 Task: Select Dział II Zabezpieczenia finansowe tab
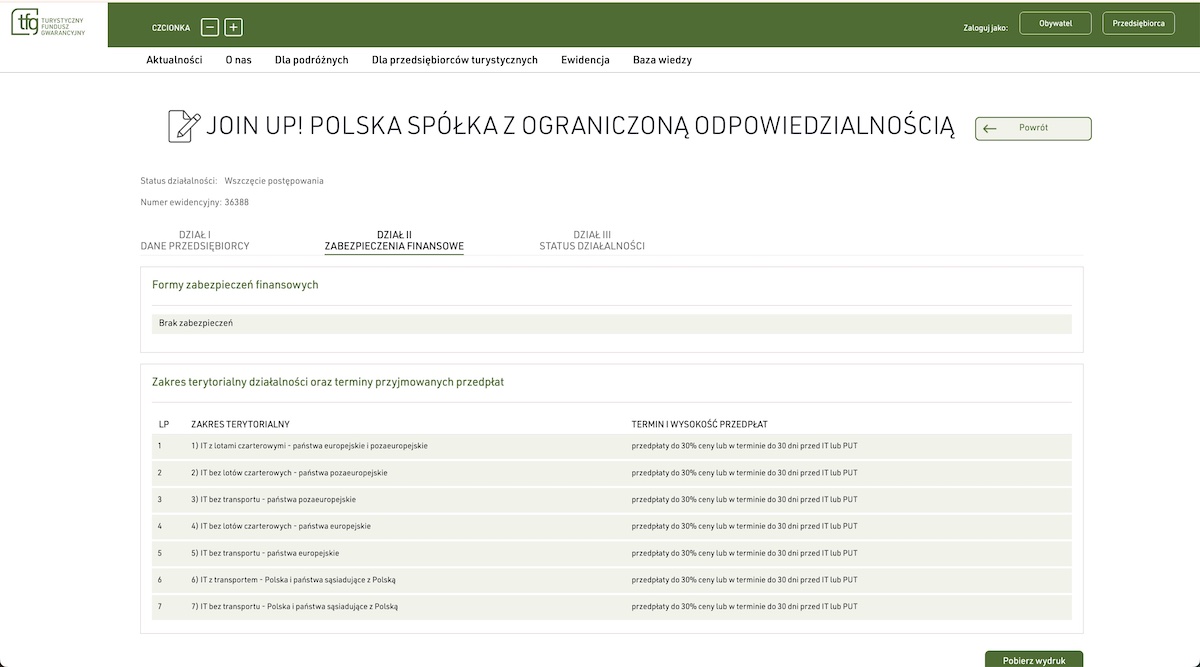[394, 240]
